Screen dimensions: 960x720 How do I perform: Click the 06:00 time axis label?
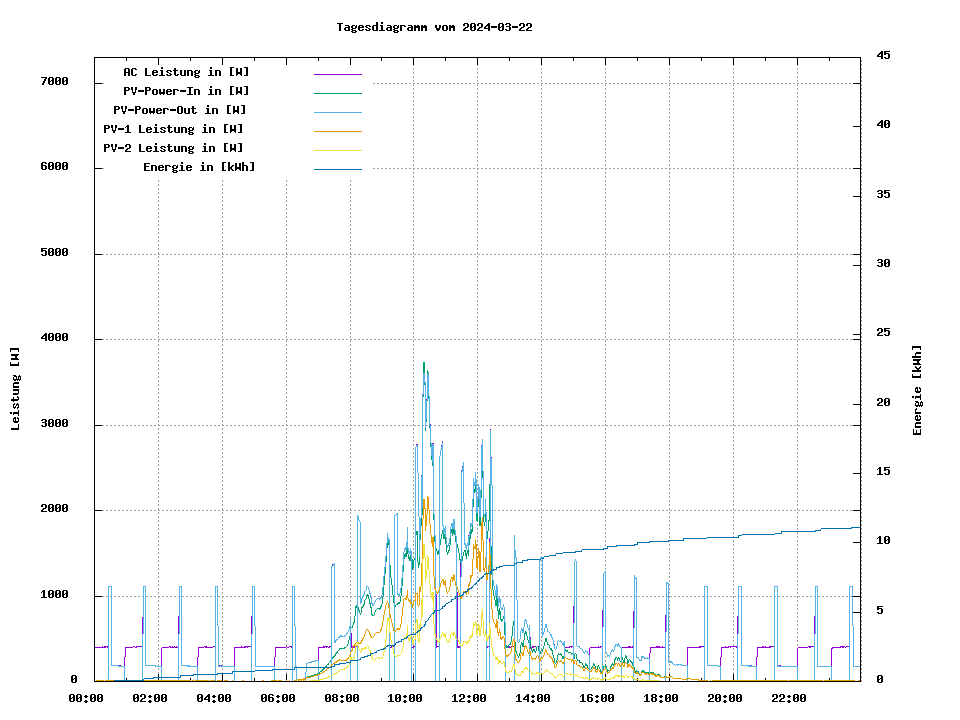[277, 698]
